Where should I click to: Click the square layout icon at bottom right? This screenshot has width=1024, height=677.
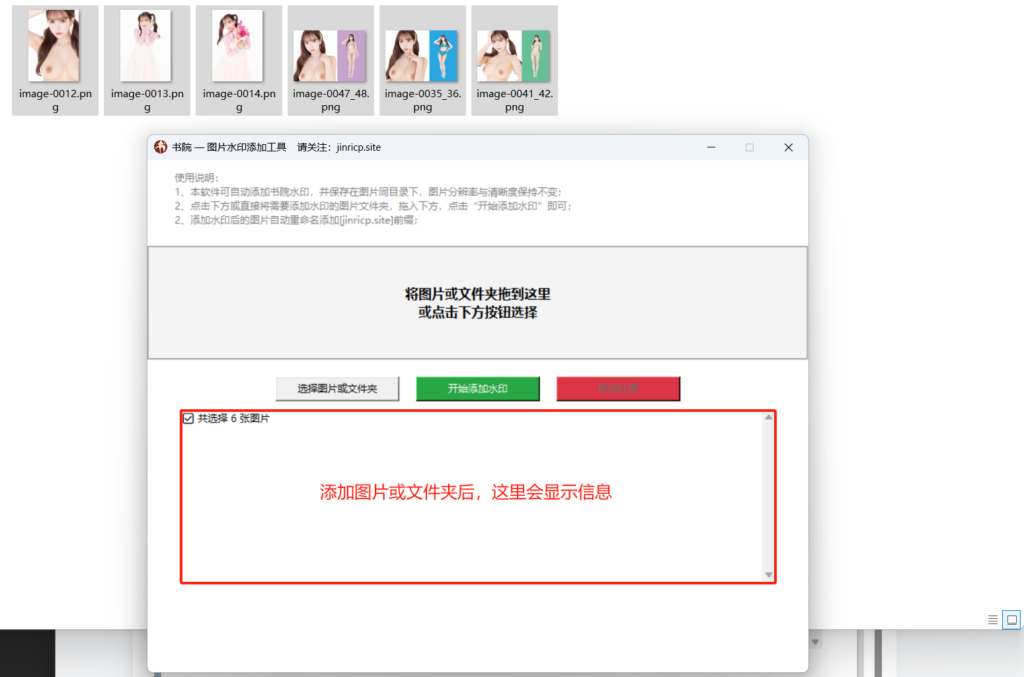[x=1008, y=619]
